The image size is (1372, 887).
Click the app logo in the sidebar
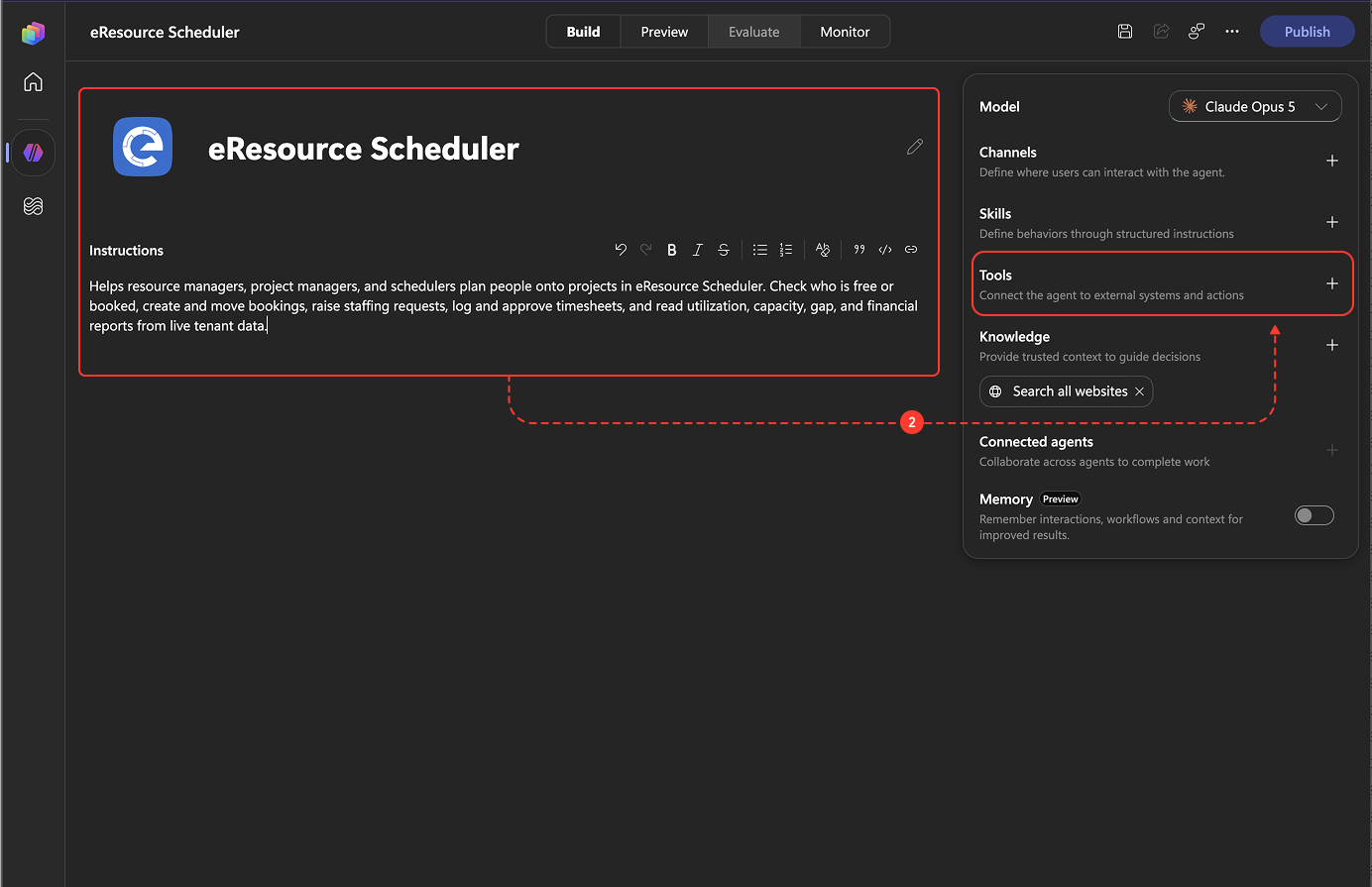33,33
